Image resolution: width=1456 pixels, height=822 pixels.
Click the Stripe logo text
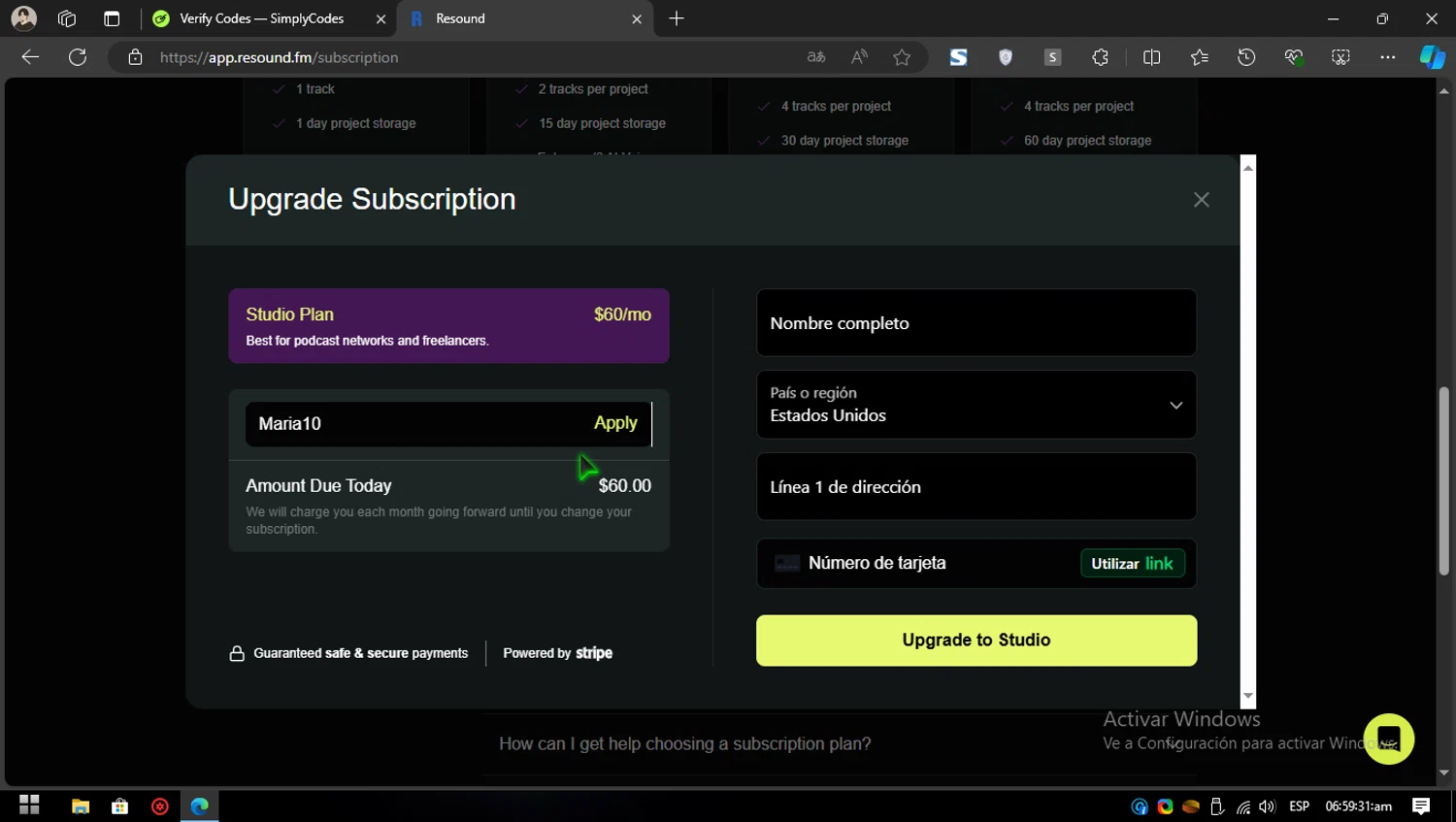594,653
